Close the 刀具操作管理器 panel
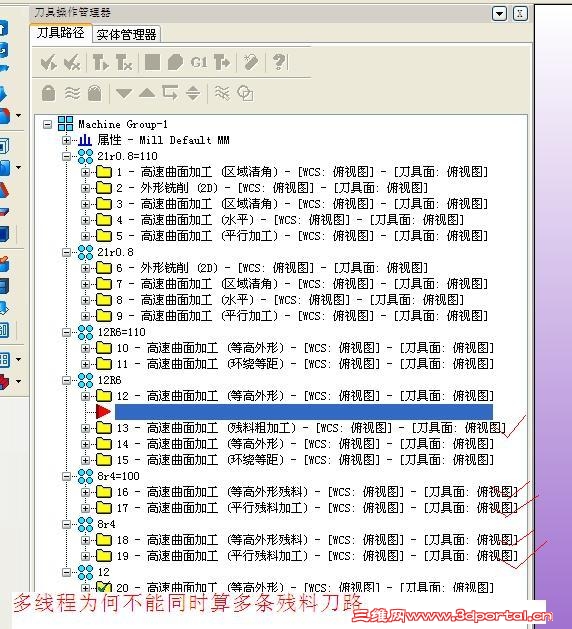This screenshot has height=629, width=572. pyautogui.click(x=520, y=14)
